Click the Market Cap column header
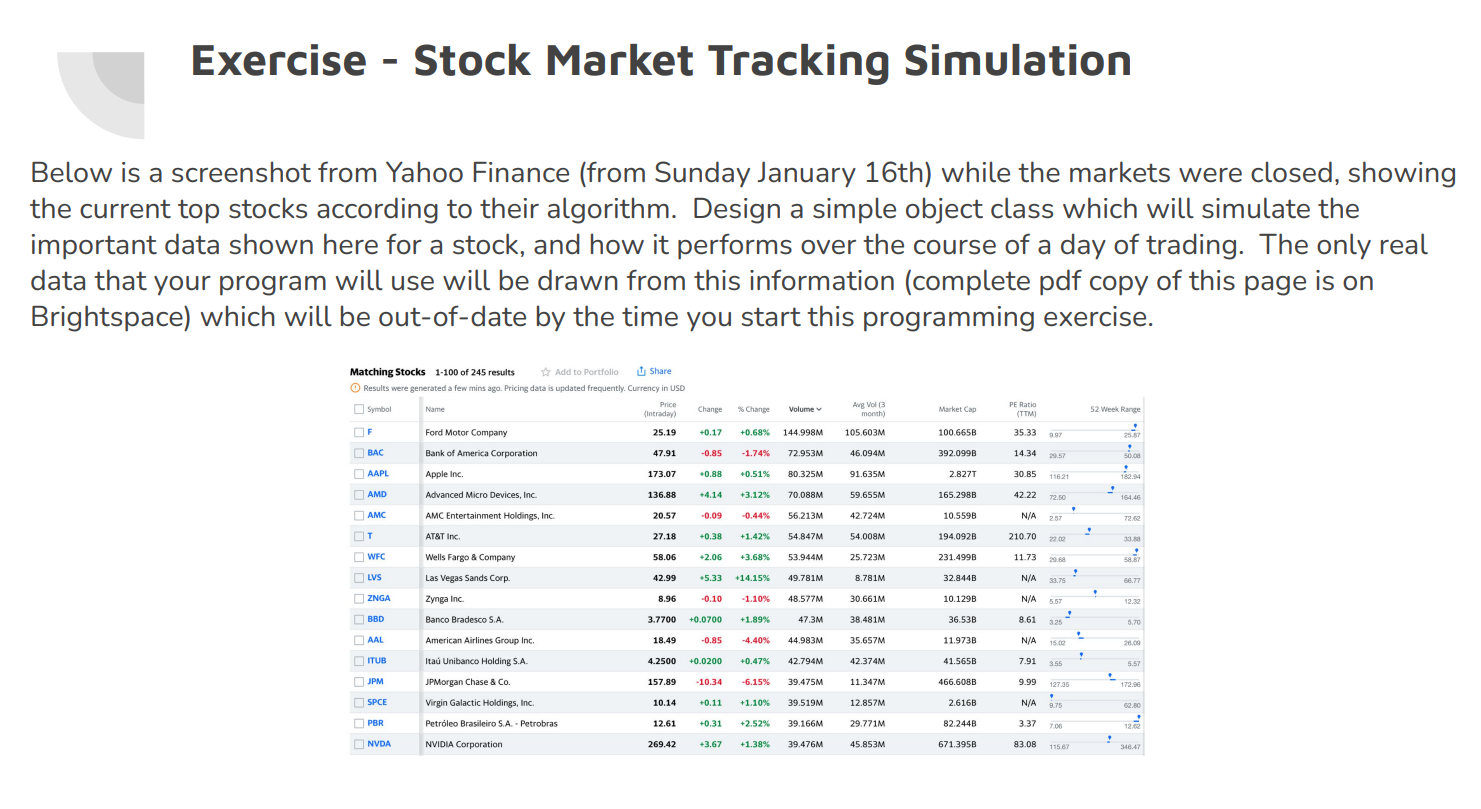This screenshot has height=809, width=1481. (x=957, y=409)
